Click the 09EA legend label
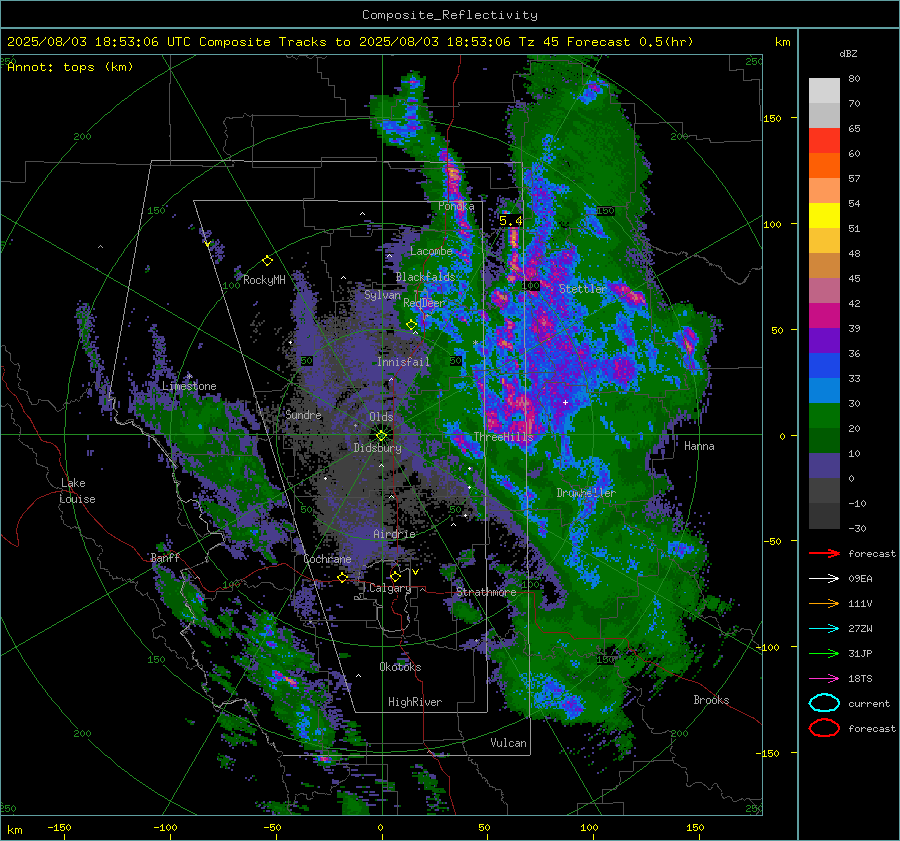The width and height of the screenshot is (900, 841). [860, 578]
